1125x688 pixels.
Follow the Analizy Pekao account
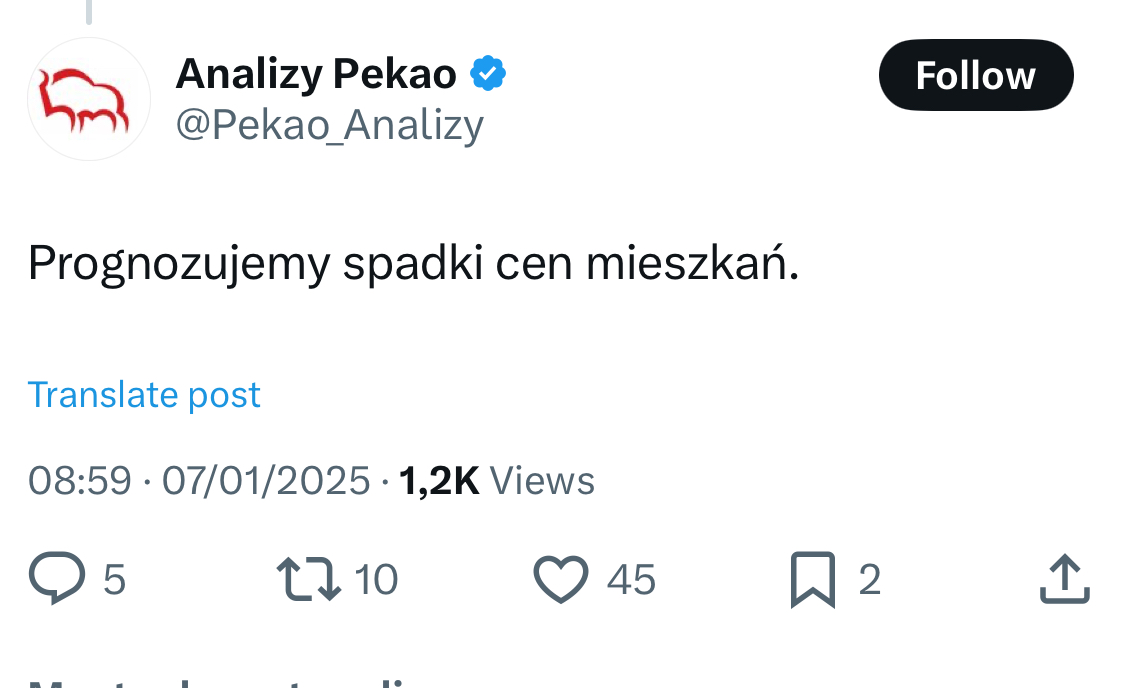point(976,75)
